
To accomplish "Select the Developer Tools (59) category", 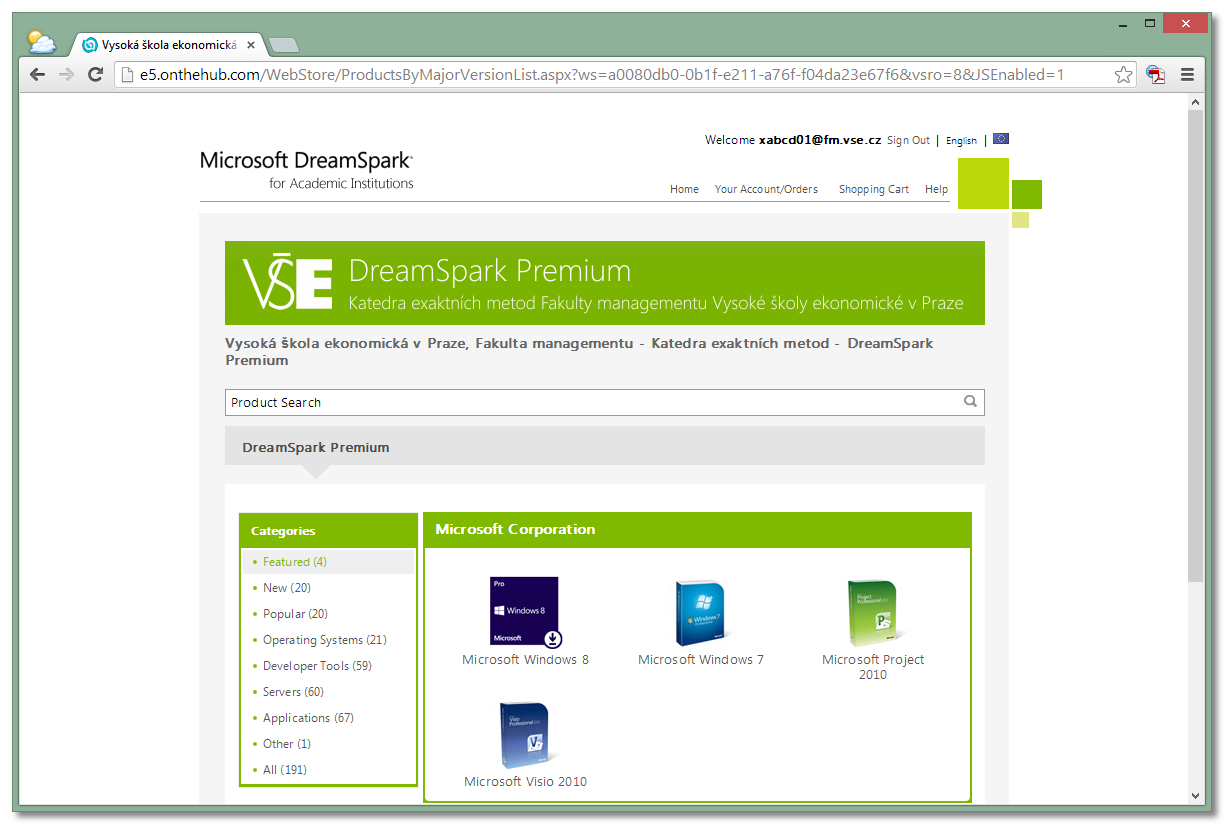I will (317, 666).
